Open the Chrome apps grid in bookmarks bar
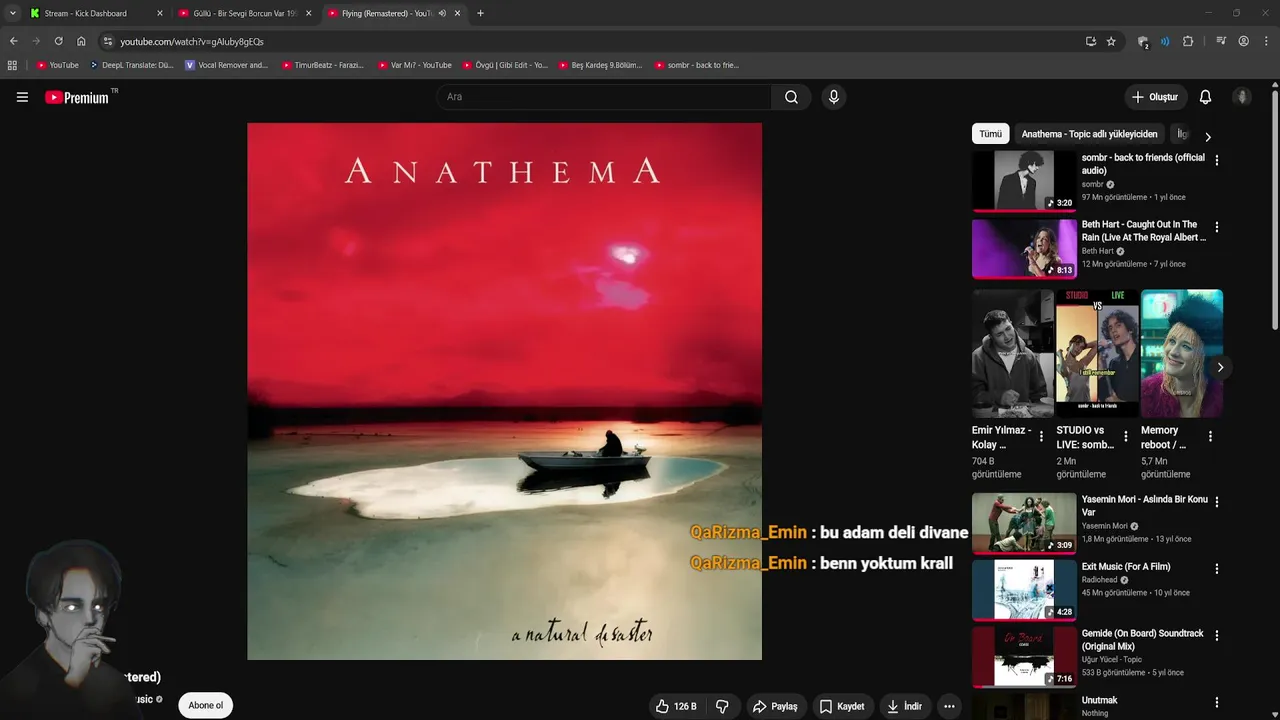The image size is (1280, 720). pyautogui.click(x=12, y=65)
